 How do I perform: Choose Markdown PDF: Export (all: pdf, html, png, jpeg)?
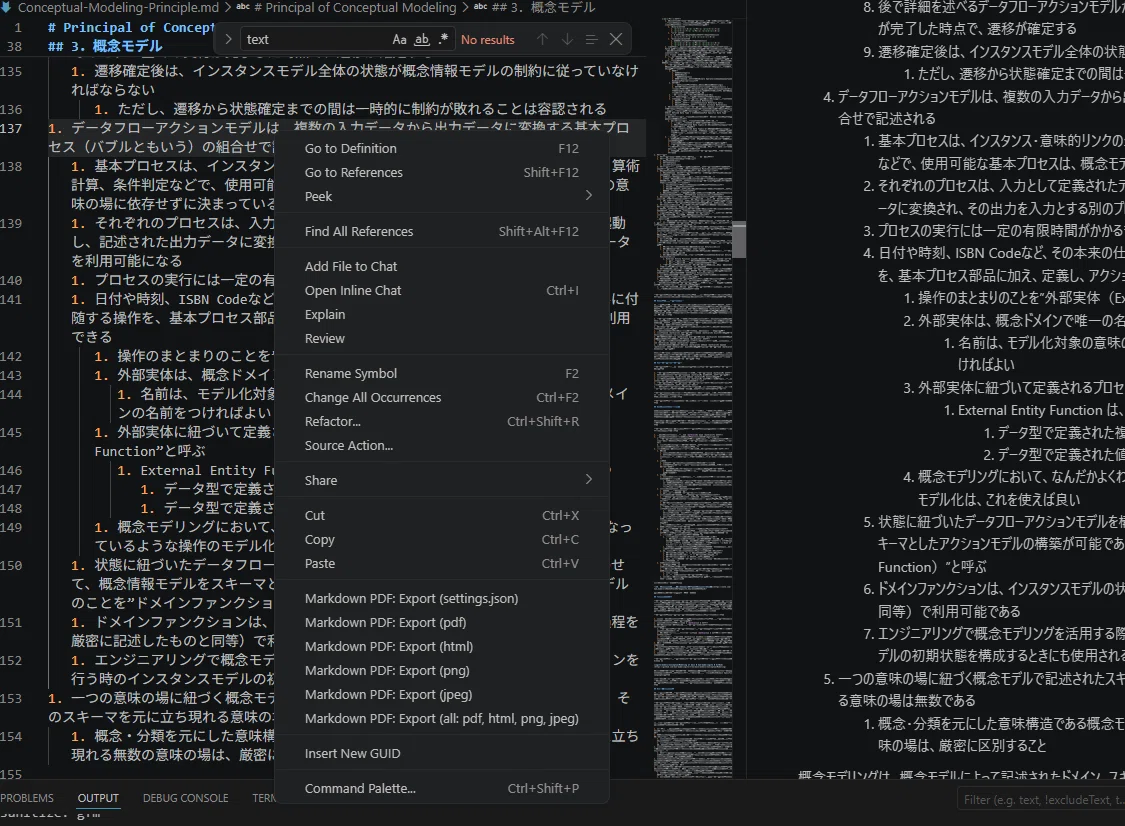point(442,719)
